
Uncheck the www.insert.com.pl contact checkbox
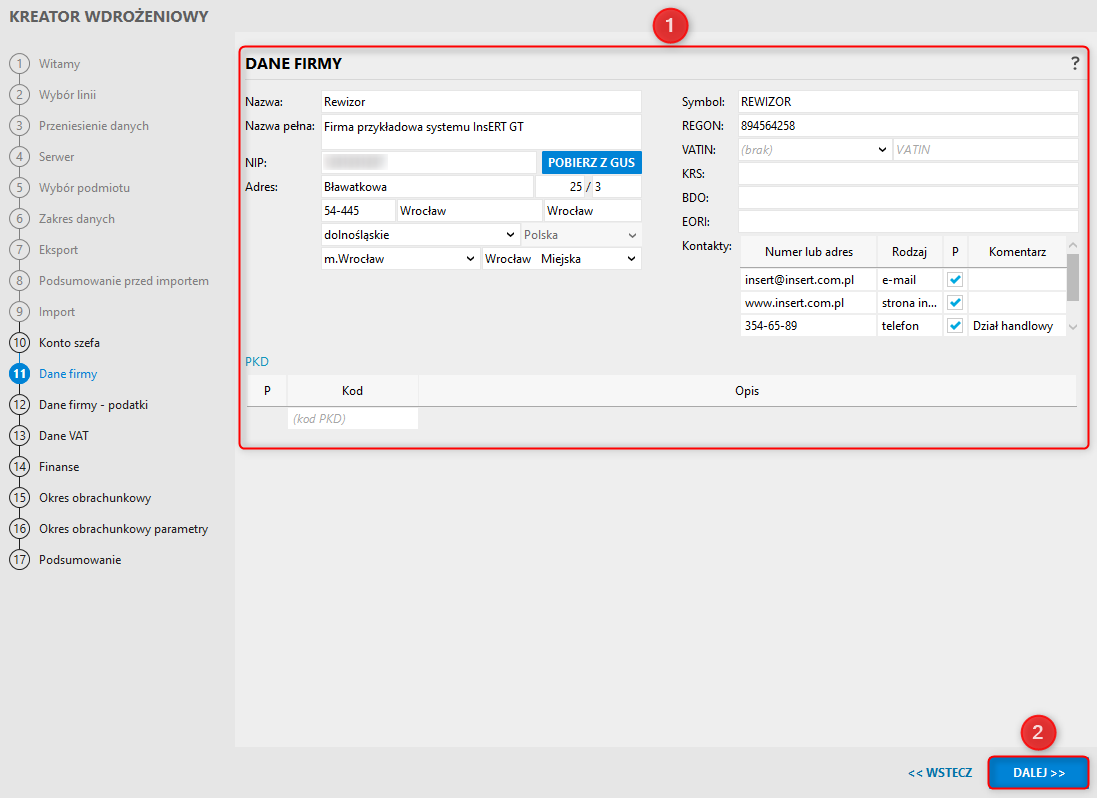point(955,302)
